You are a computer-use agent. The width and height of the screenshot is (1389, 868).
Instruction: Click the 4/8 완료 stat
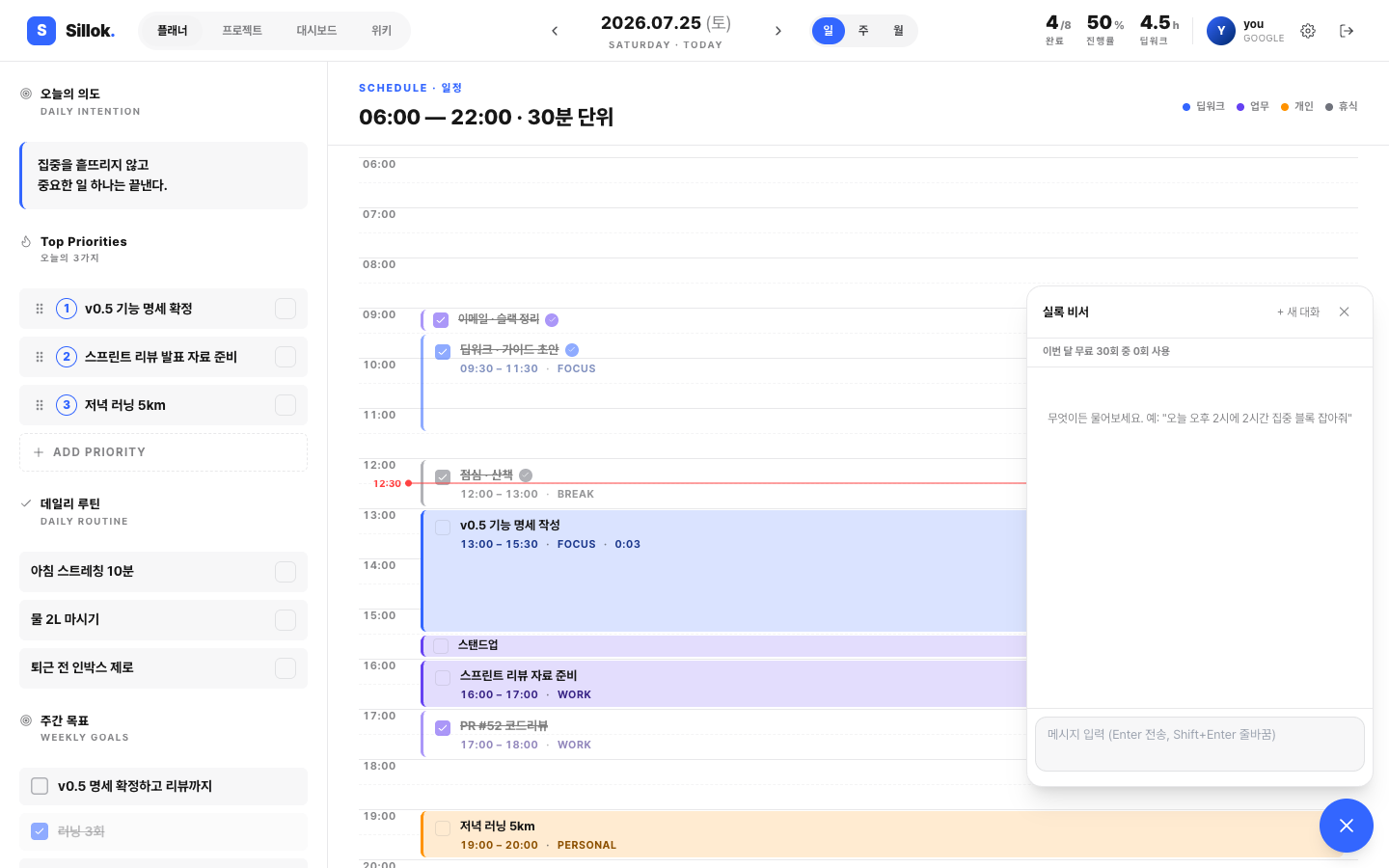click(1058, 30)
